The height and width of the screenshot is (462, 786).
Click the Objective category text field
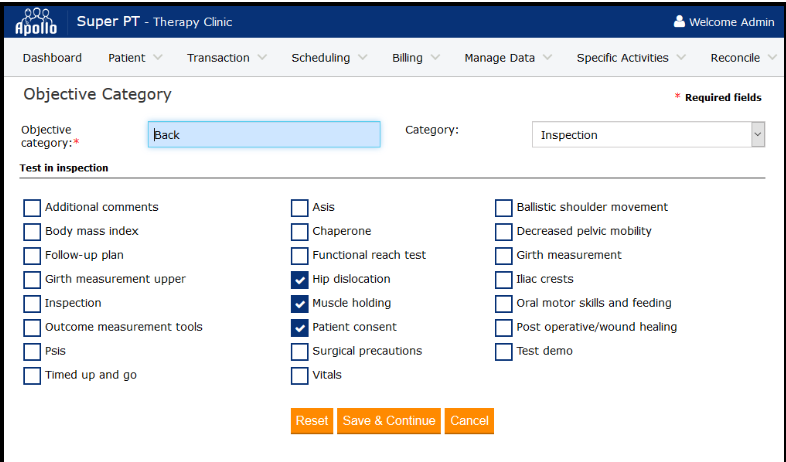(x=264, y=135)
